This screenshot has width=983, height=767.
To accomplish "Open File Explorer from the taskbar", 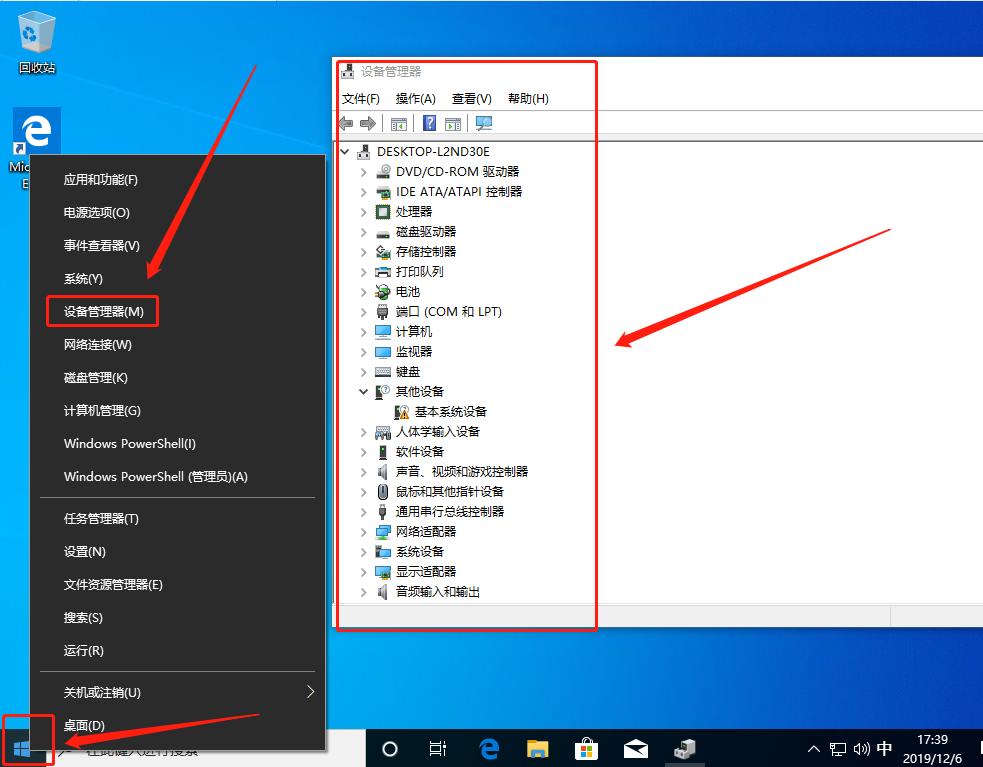I will click(x=537, y=748).
